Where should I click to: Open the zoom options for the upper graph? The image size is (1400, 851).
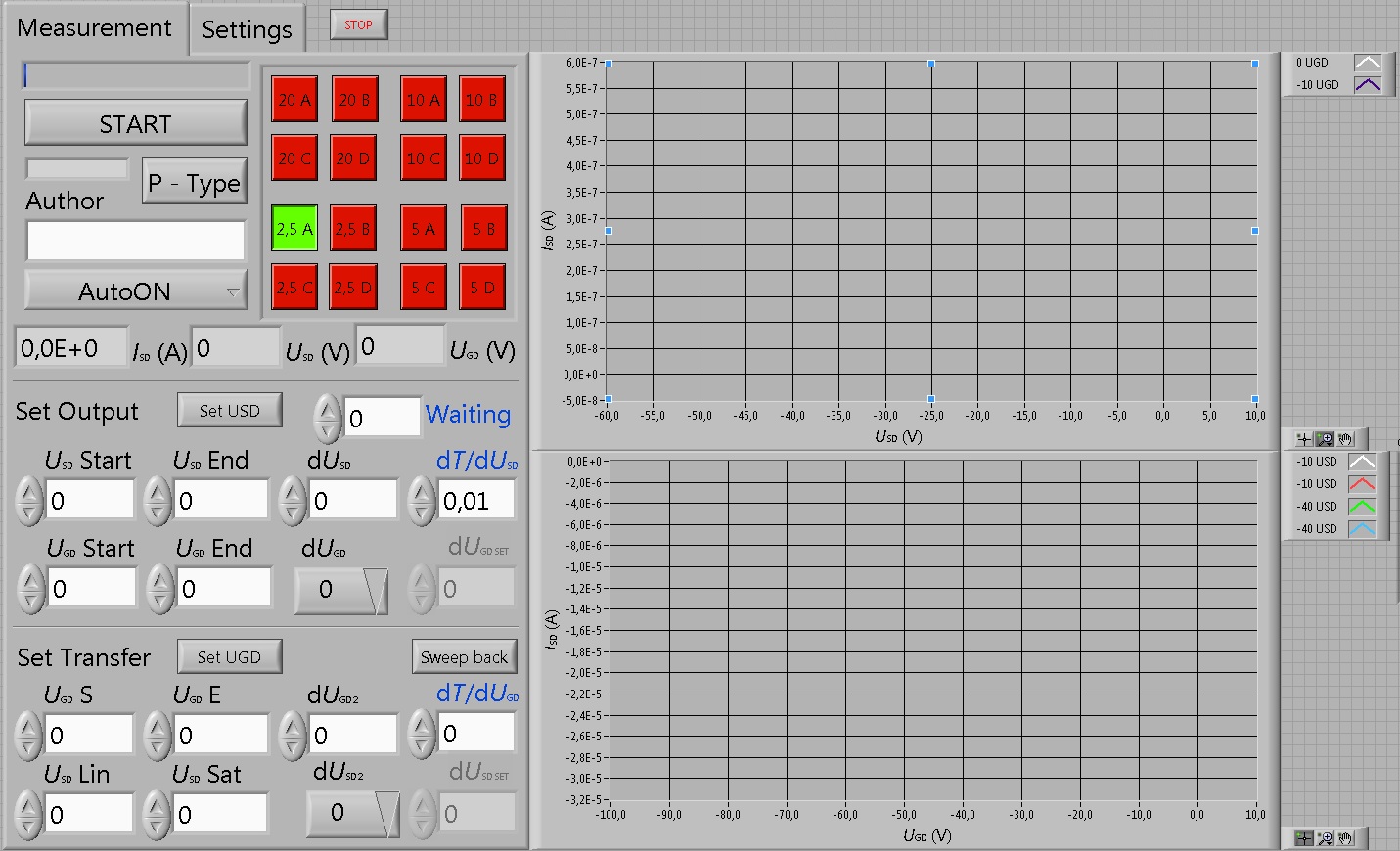[1325, 439]
